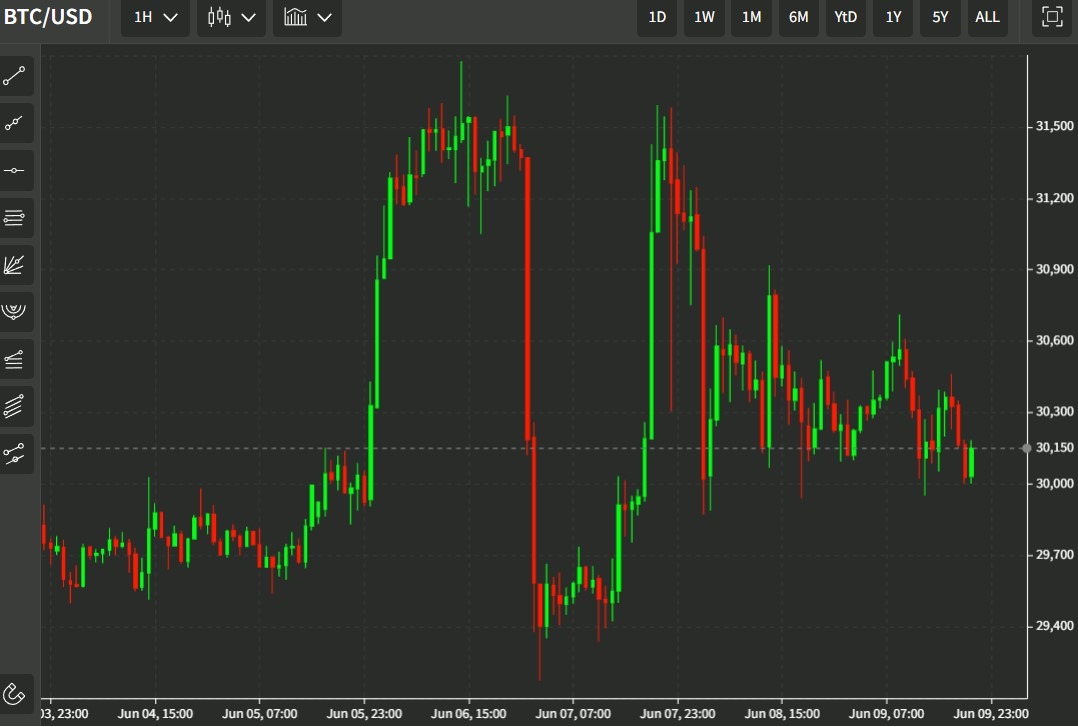Click the 30,000 price axis label

(1055, 484)
